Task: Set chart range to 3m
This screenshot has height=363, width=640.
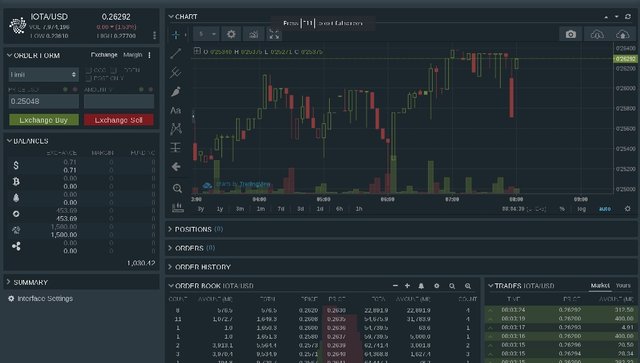Action: [x=240, y=209]
